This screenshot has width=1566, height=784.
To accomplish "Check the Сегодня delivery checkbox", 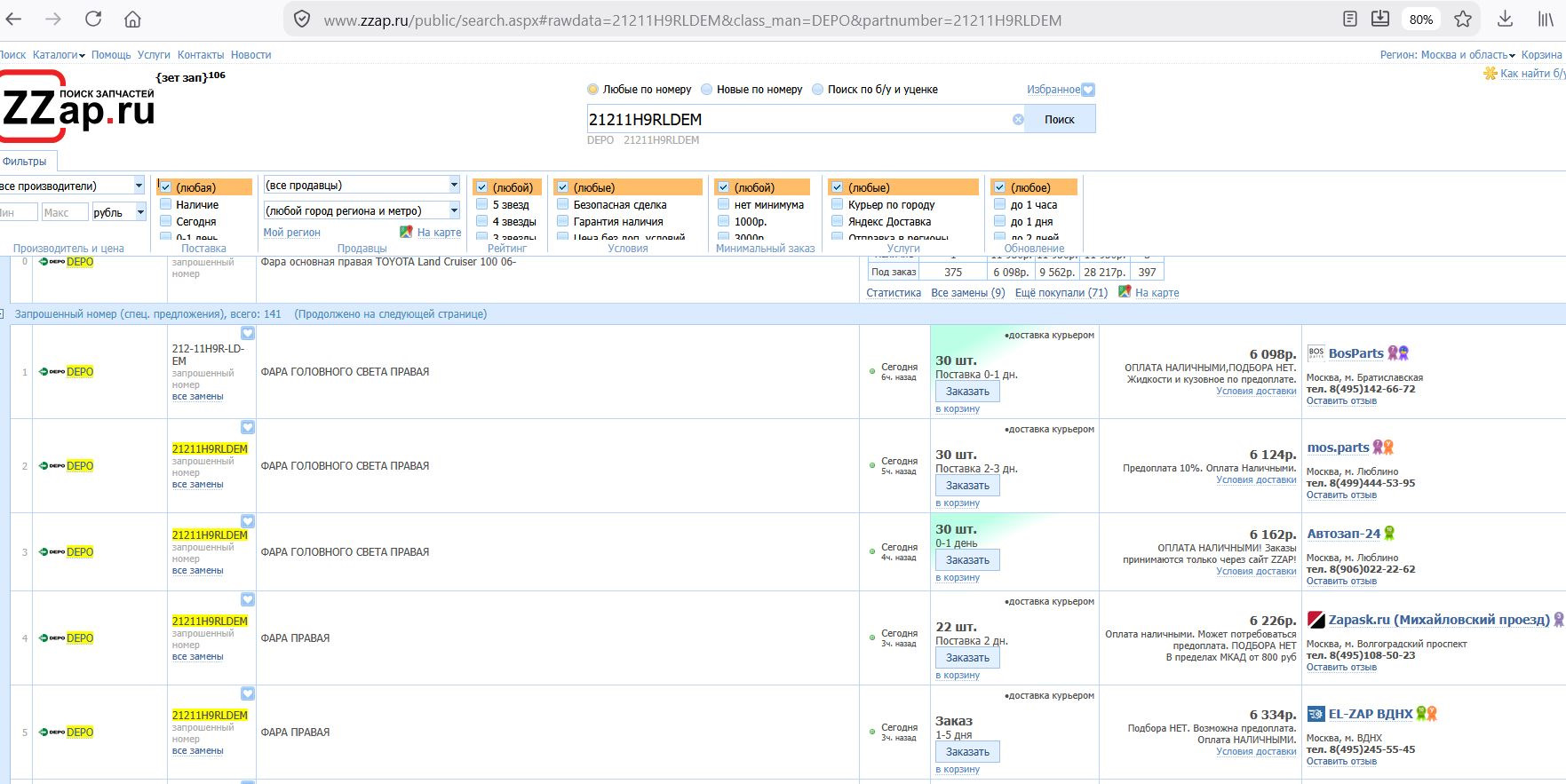I will pyautogui.click(x=165, y=221).
